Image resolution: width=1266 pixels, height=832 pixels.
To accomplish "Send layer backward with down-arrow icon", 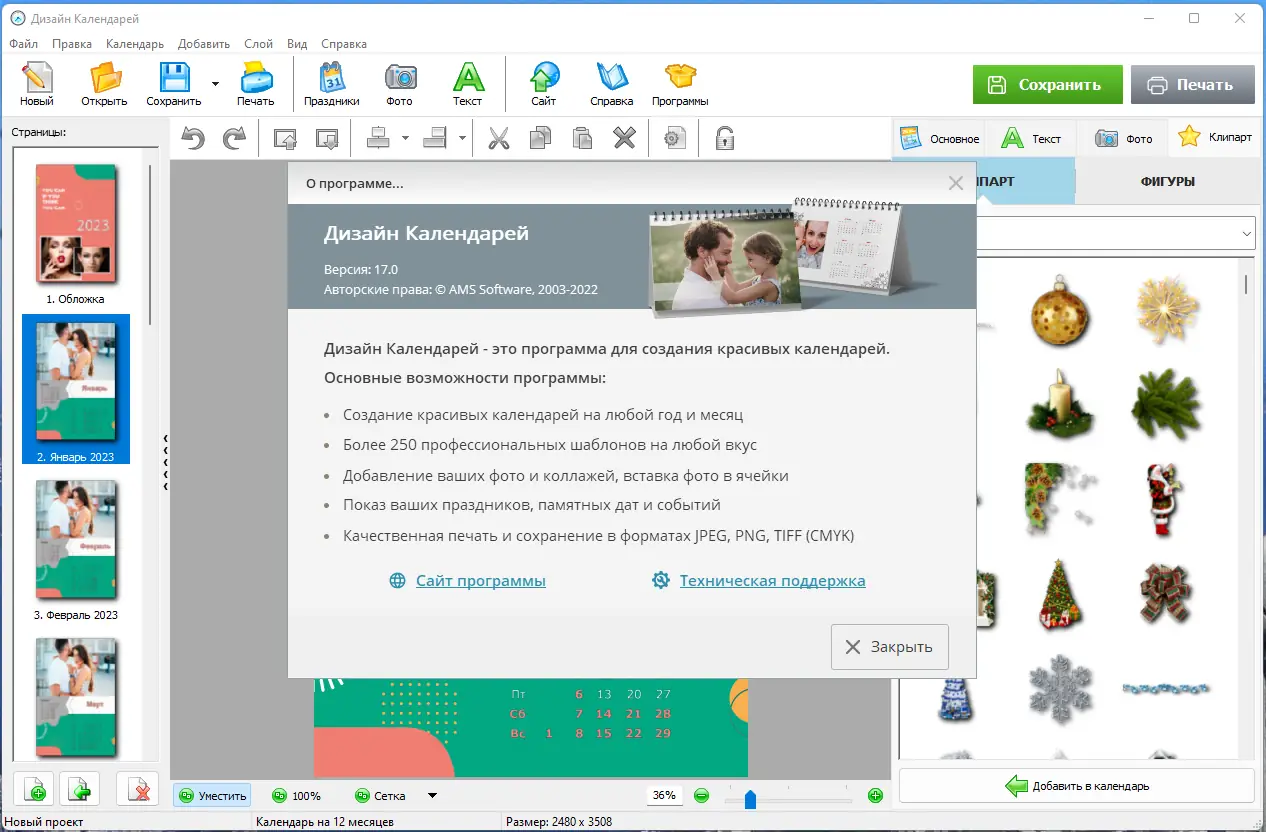I will (326, 138).
